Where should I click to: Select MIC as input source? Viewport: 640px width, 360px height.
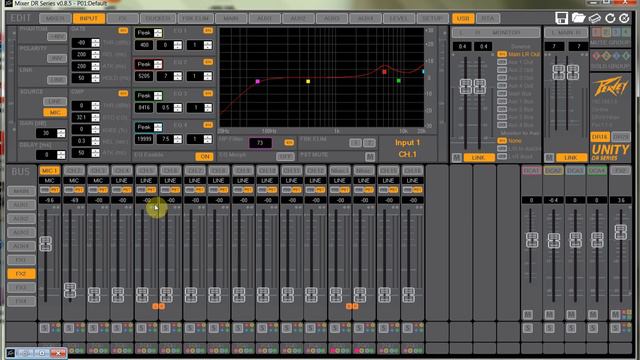pos(55,112)
